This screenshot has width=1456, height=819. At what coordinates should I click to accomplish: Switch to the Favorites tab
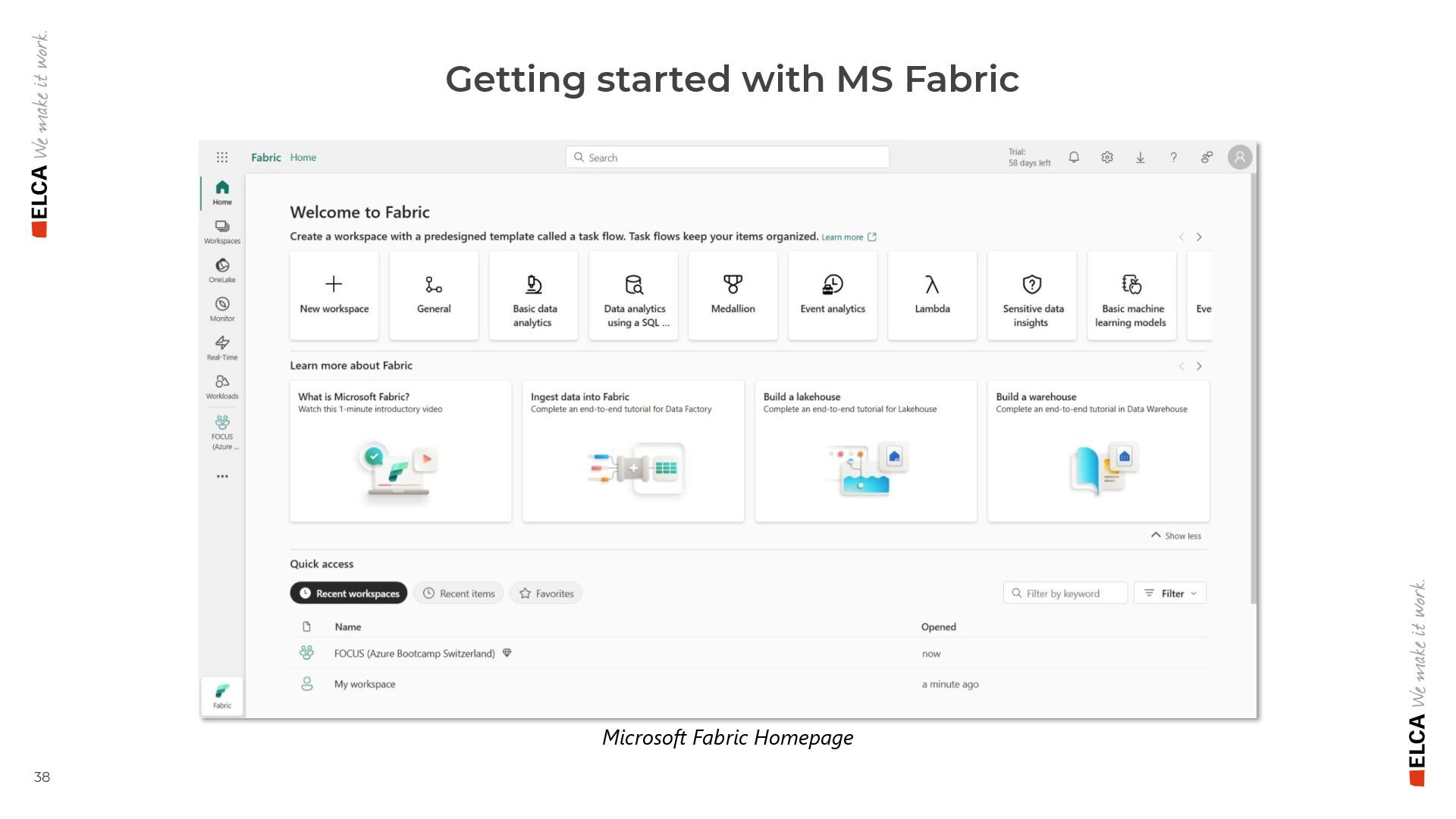[546, 593]
